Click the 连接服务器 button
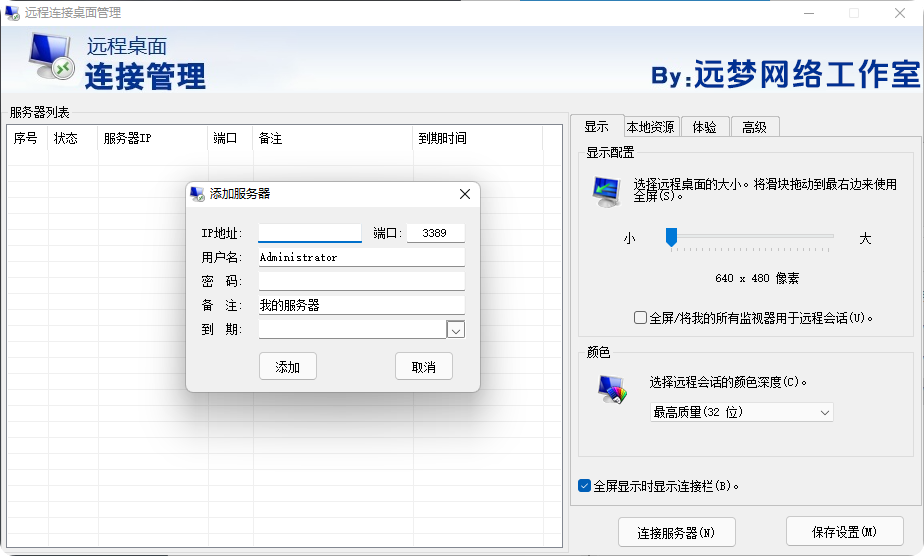The width and height of the screenshot is (924, 556). coord(676,533)
